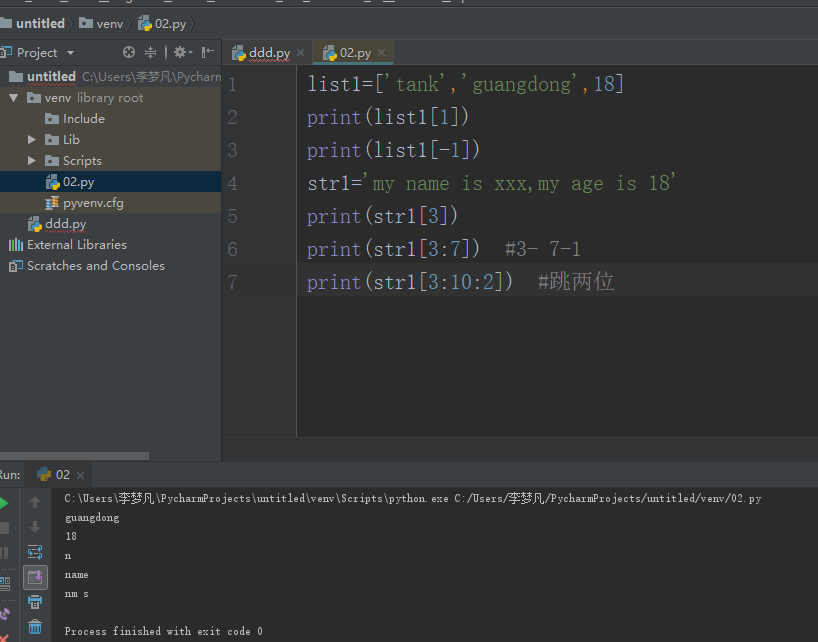Open External Libraries node
Screen dimensions: 818x642
click(x=76, y=245)
